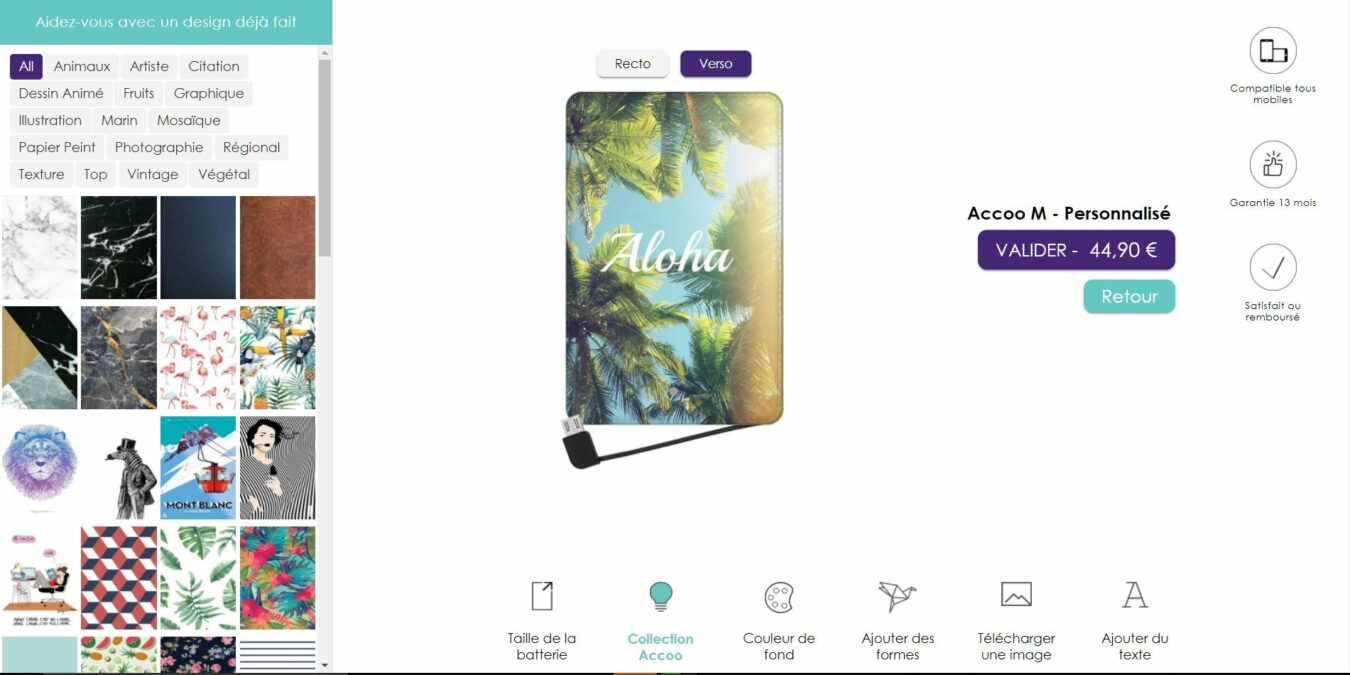
Task: Click the Ajouter des formes origami icon
Action: (897, 596)
